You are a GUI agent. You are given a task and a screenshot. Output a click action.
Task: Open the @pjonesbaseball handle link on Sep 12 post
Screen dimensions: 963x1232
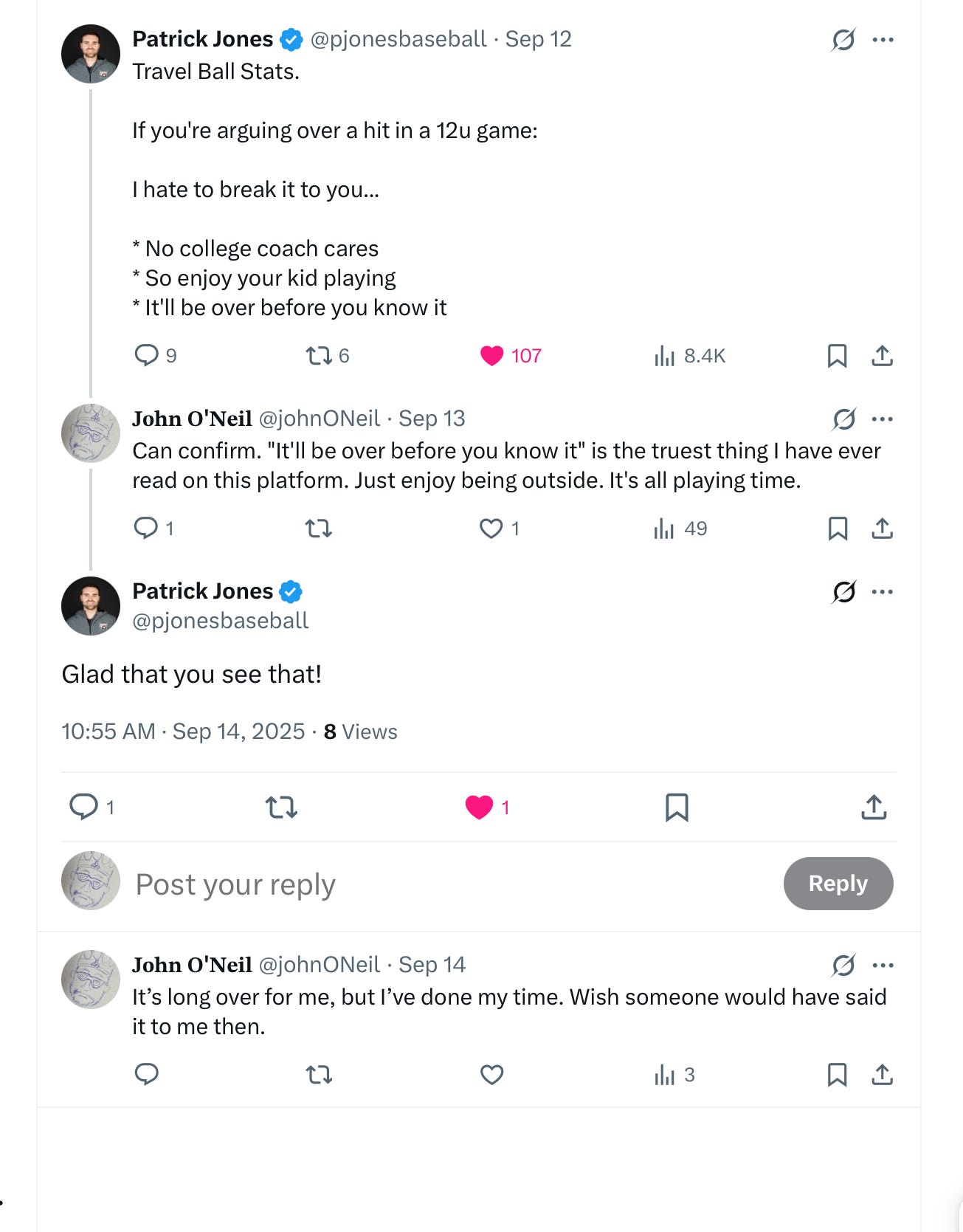coord(398,39)
